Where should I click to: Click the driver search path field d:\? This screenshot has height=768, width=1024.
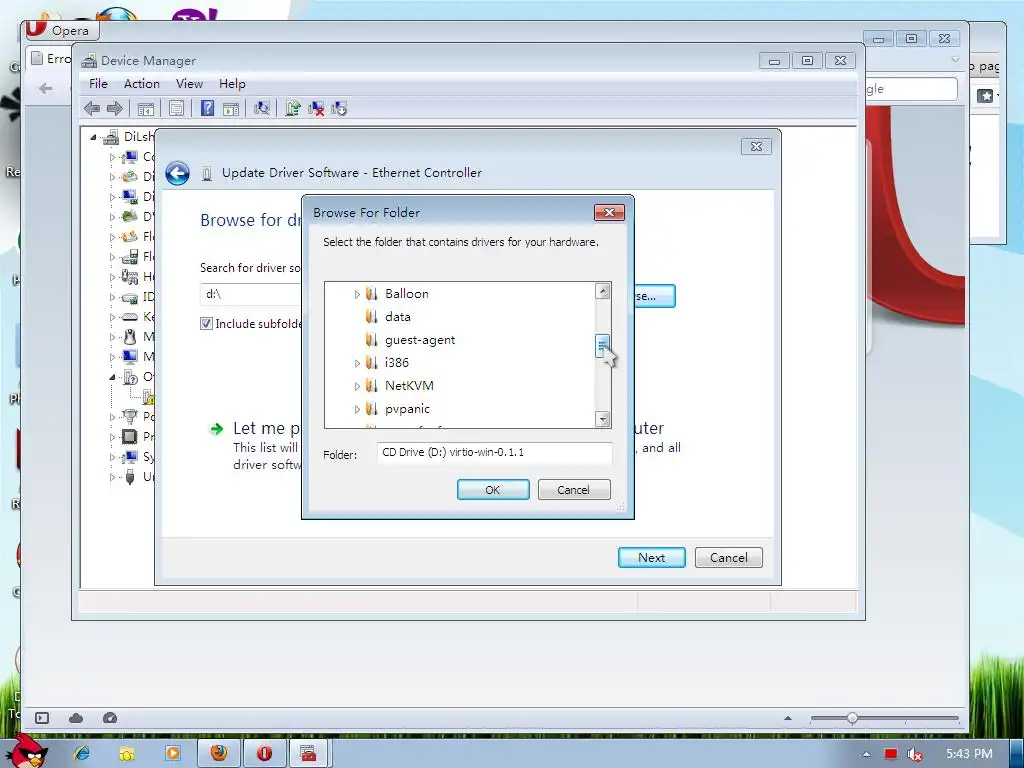pos(251,294)
